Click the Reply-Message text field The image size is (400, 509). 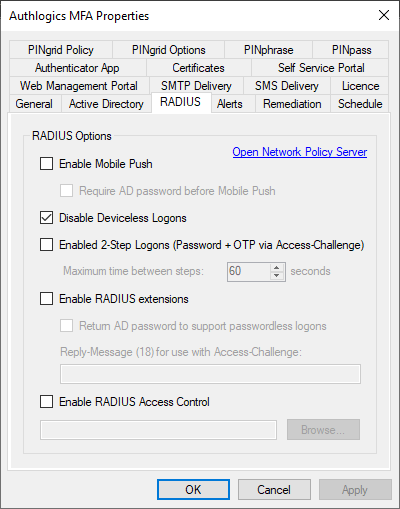[210, 374]
